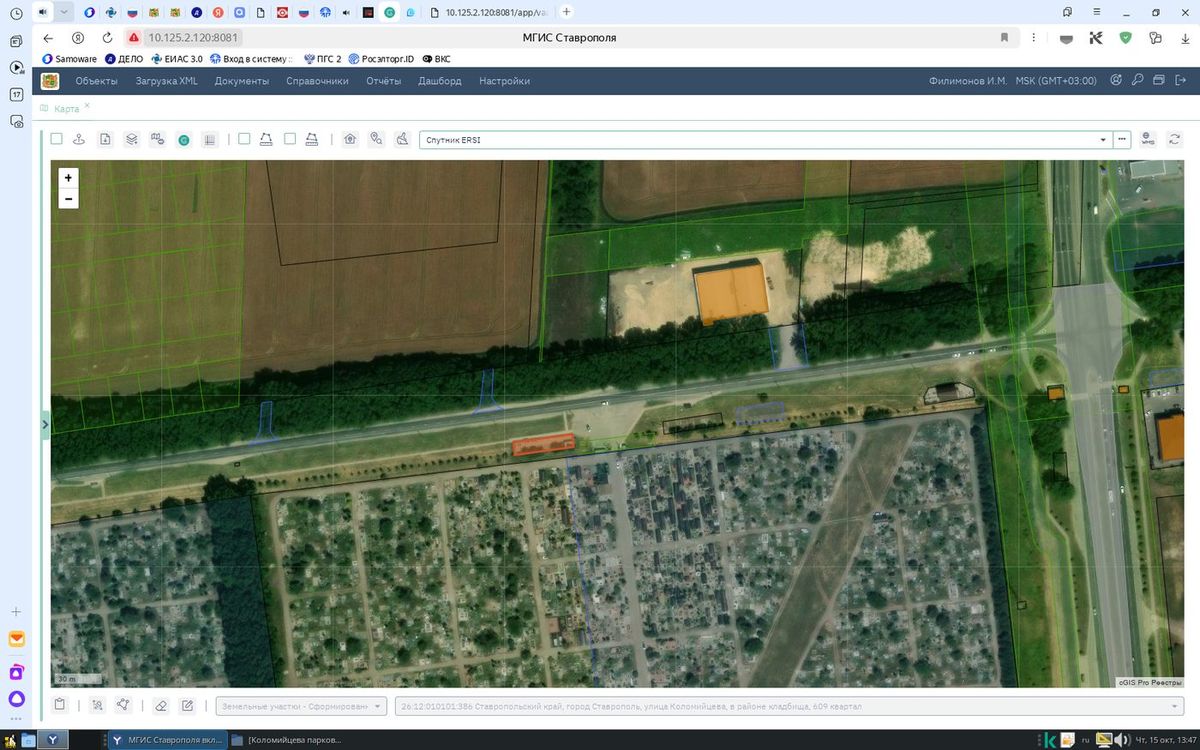Image resolution: width=1200 pixels, height=750 pixels.
Task: Open the ДЕЛО bookmark
Action: [124, 59]
